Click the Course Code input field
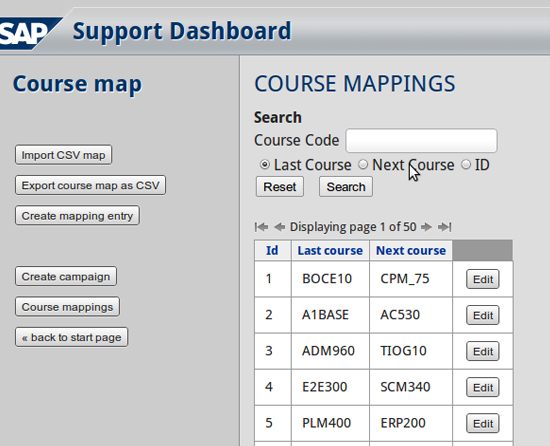The width and height of the screenshot is (550, 446). (x=421, y=141)
